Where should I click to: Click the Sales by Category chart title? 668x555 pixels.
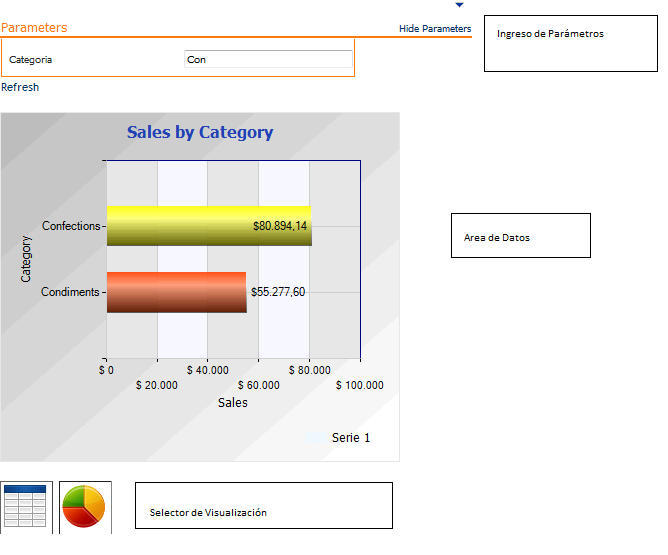(x=200, y=132)
